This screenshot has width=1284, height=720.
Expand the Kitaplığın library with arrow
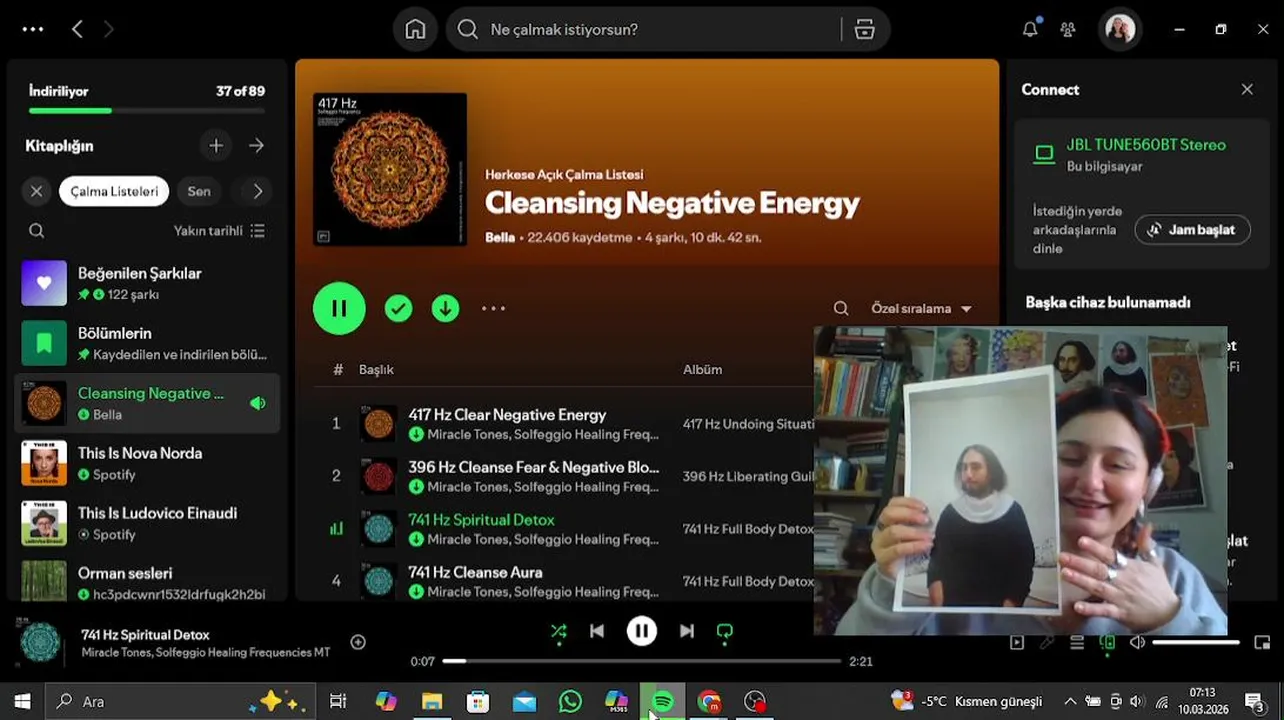tap(257, 146)
